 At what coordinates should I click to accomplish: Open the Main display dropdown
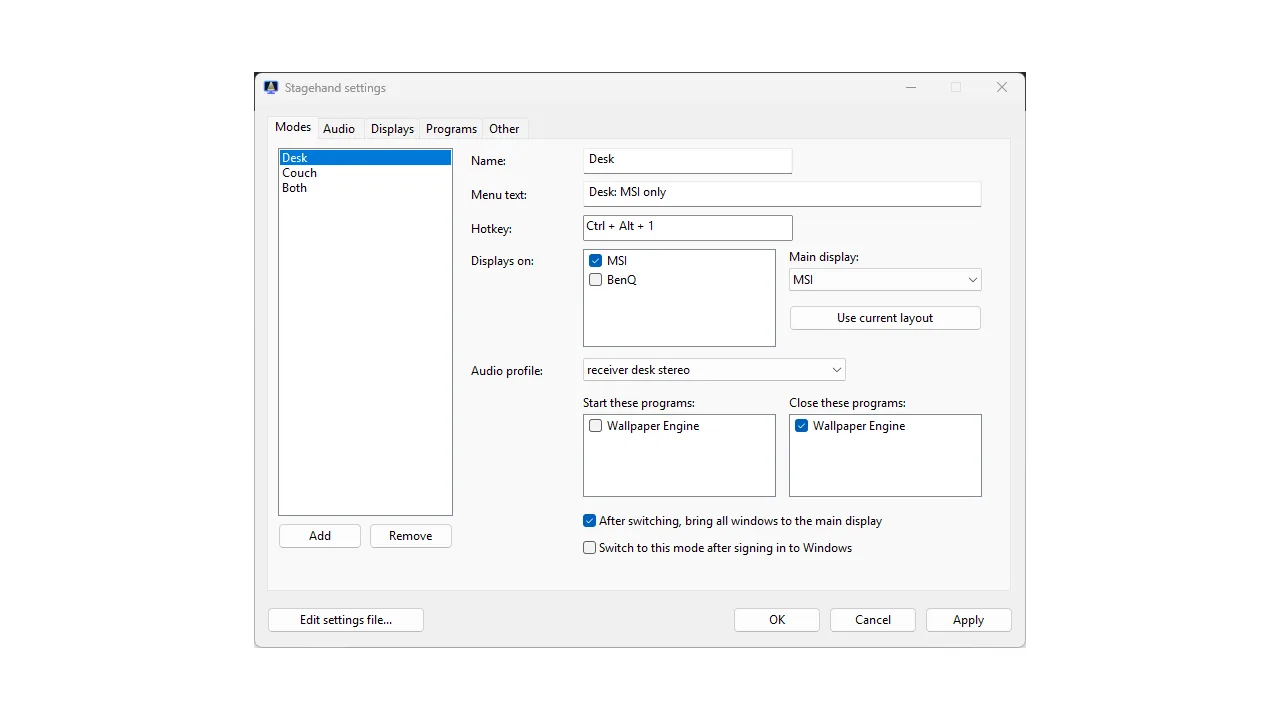click(885, 280)
